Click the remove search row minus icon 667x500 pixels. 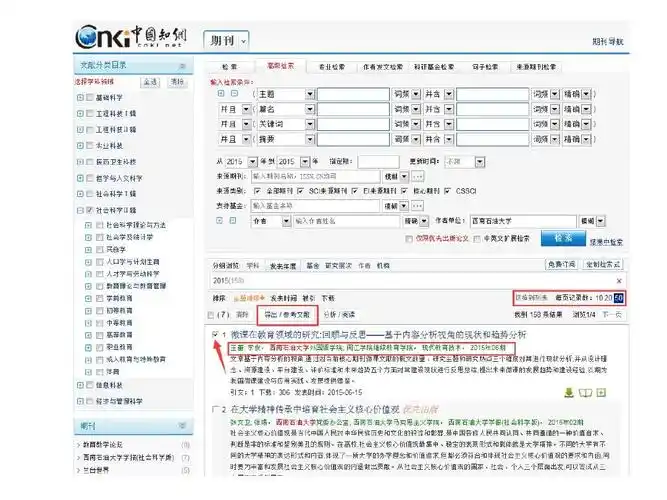click(234, 94)
